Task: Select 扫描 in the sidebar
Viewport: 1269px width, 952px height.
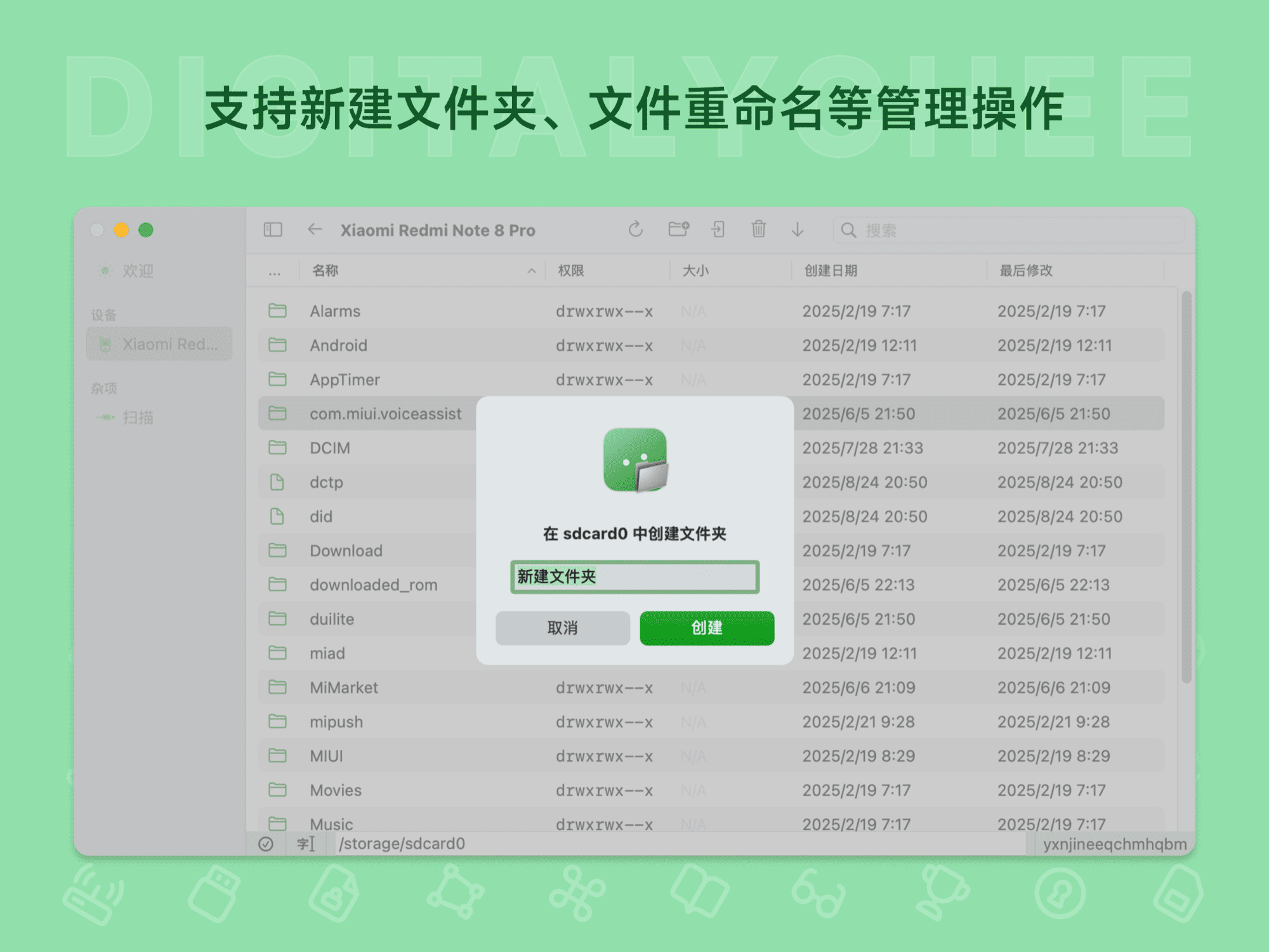Action: click(138, 417)
